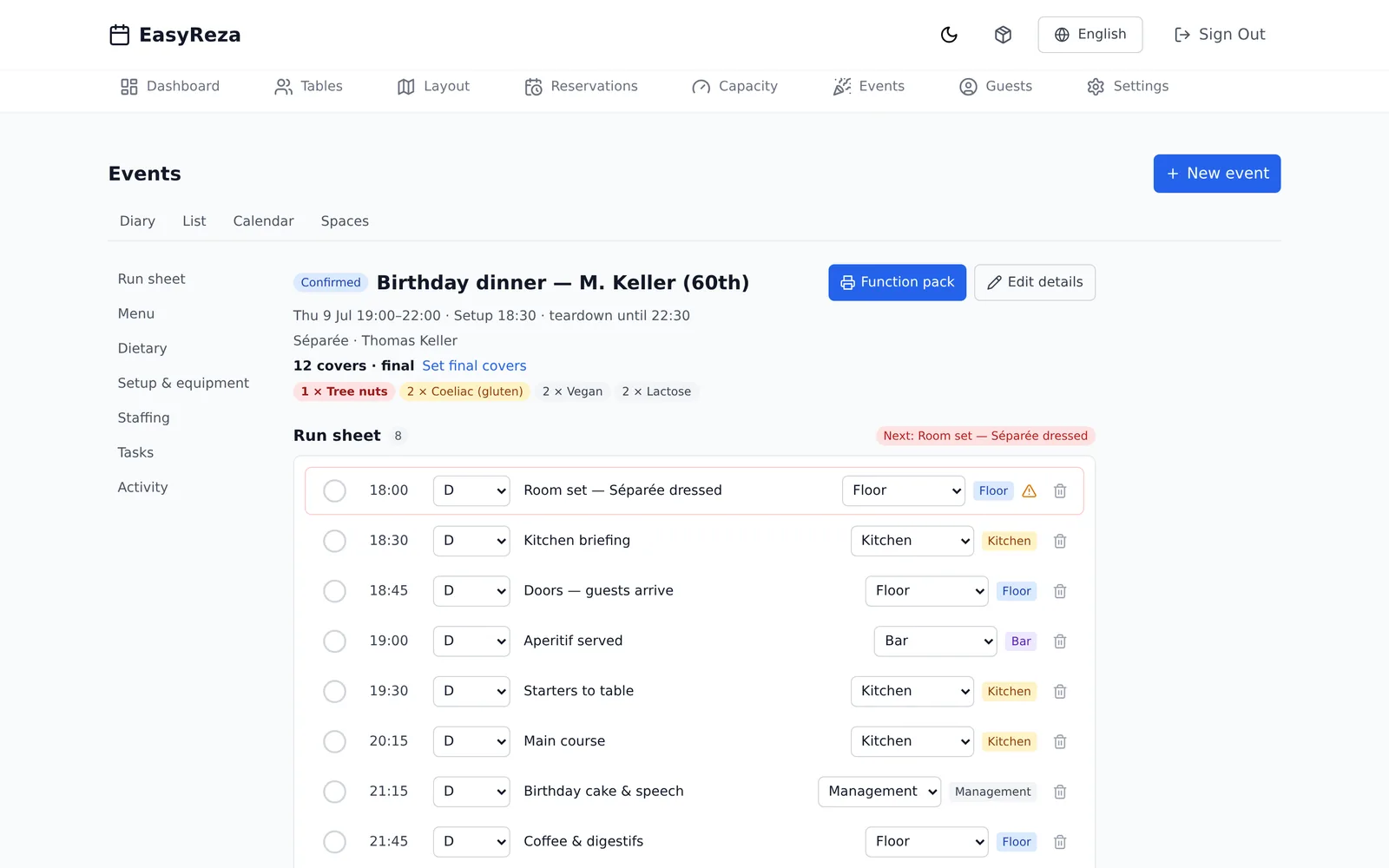Toggle dark mode moon icon

coord(949,35)
